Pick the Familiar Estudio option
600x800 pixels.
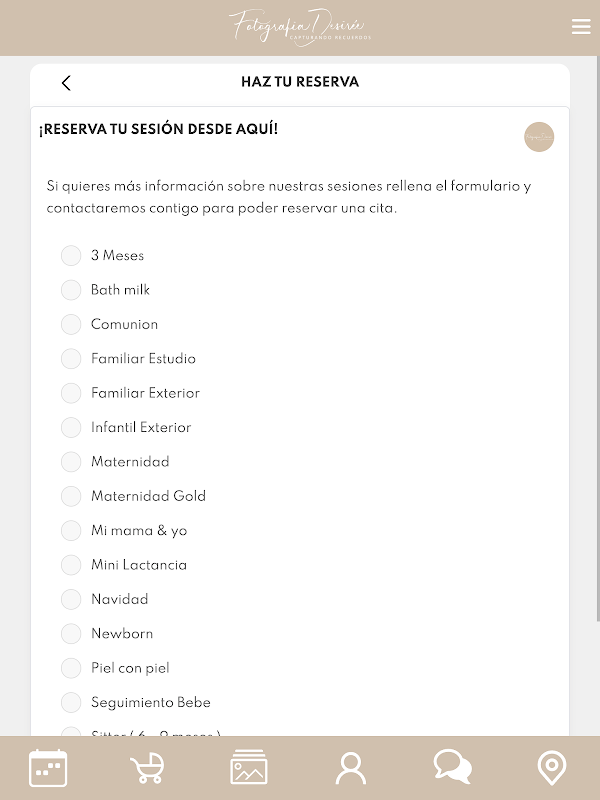pyautogui.click(x=71, y=359)
